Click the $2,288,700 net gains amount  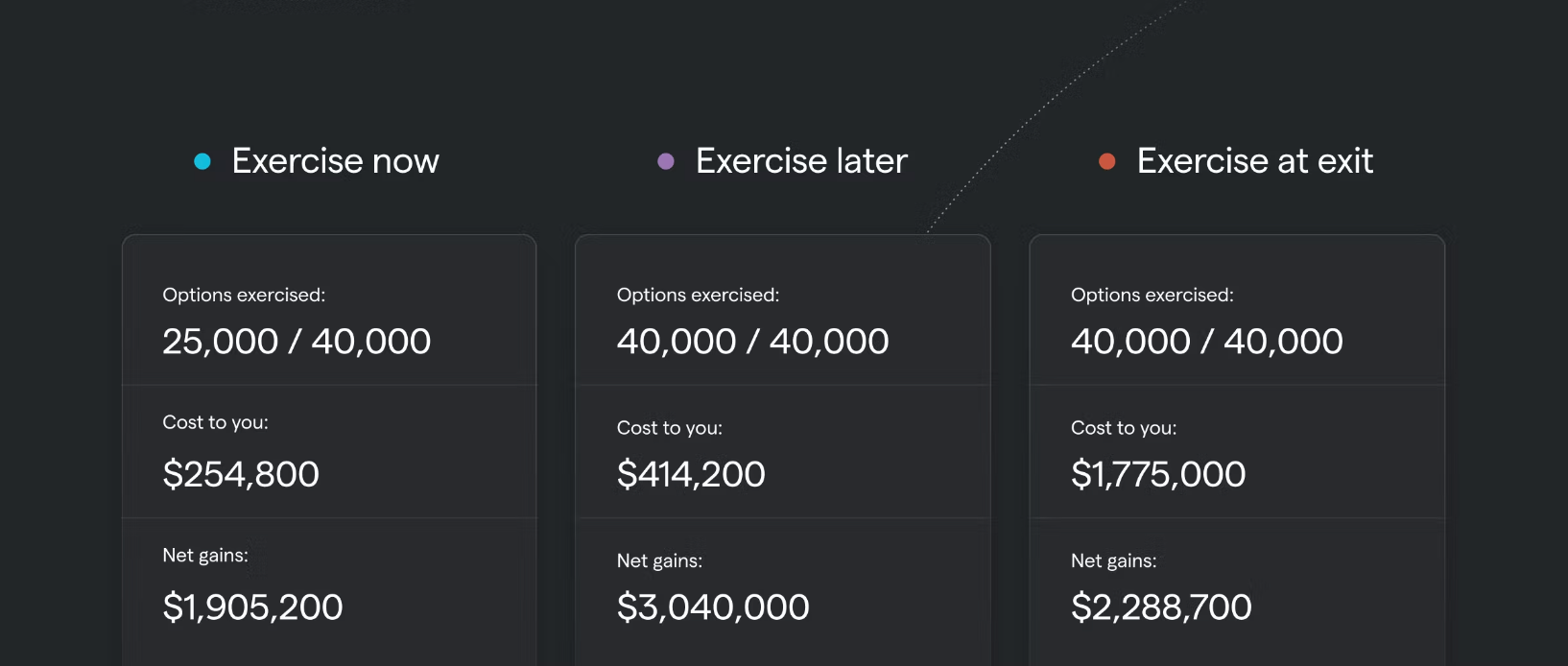[x=1161, y=607]
